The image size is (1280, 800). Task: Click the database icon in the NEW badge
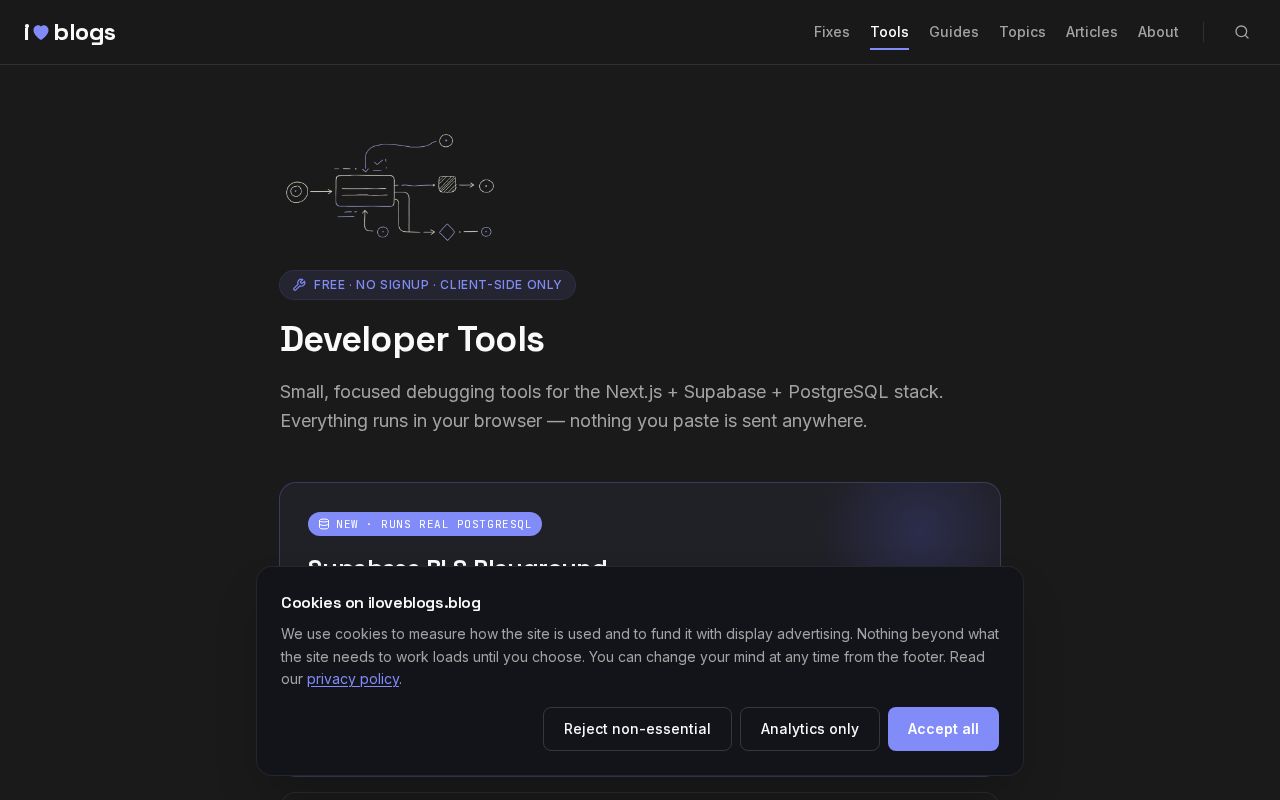(x=324, y=524)
